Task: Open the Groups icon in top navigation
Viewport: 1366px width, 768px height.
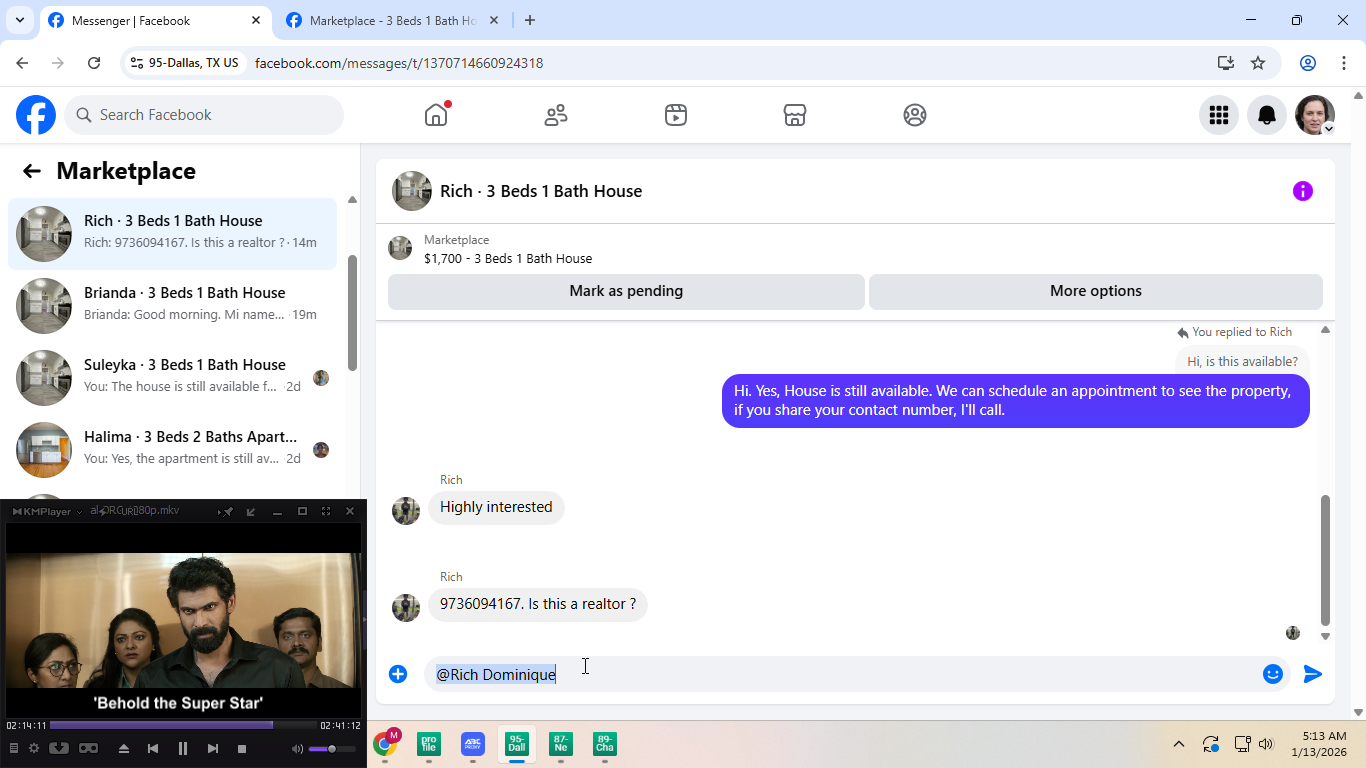Action: pos(915,114)
